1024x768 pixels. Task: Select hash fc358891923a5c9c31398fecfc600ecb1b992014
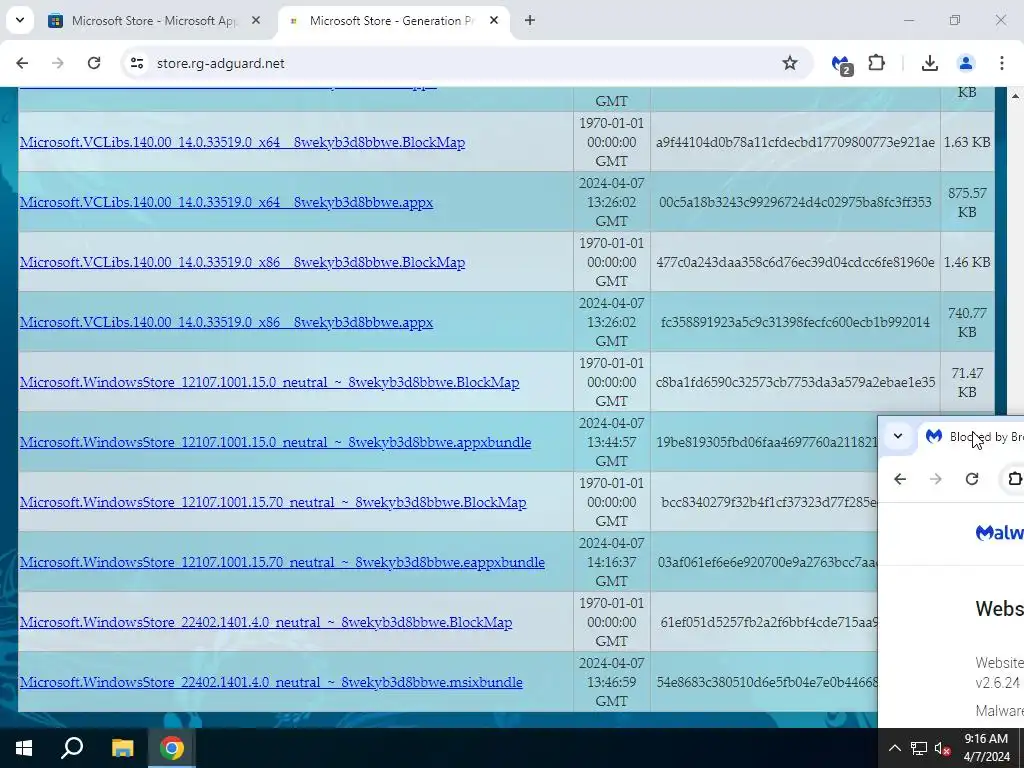click(x=795, y=323)
